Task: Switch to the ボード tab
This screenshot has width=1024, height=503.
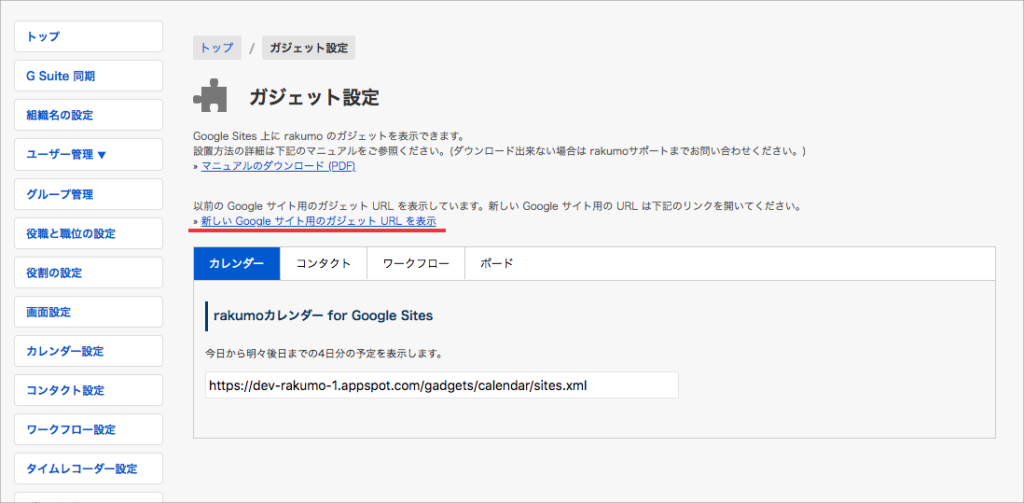Action: point(496,263)
